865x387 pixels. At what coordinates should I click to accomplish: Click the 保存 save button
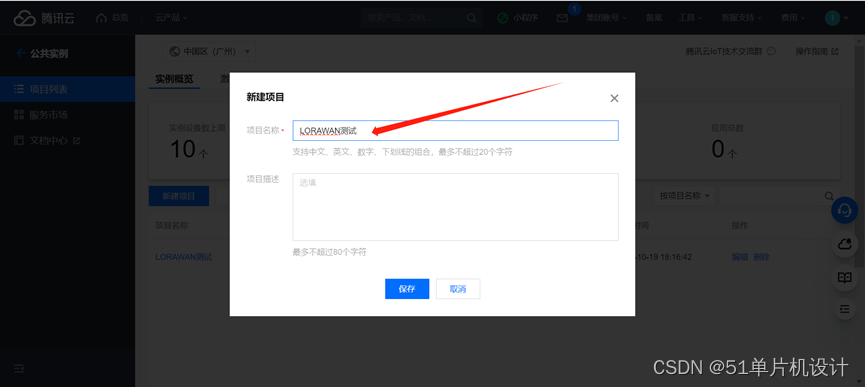(x=407, y=289)
